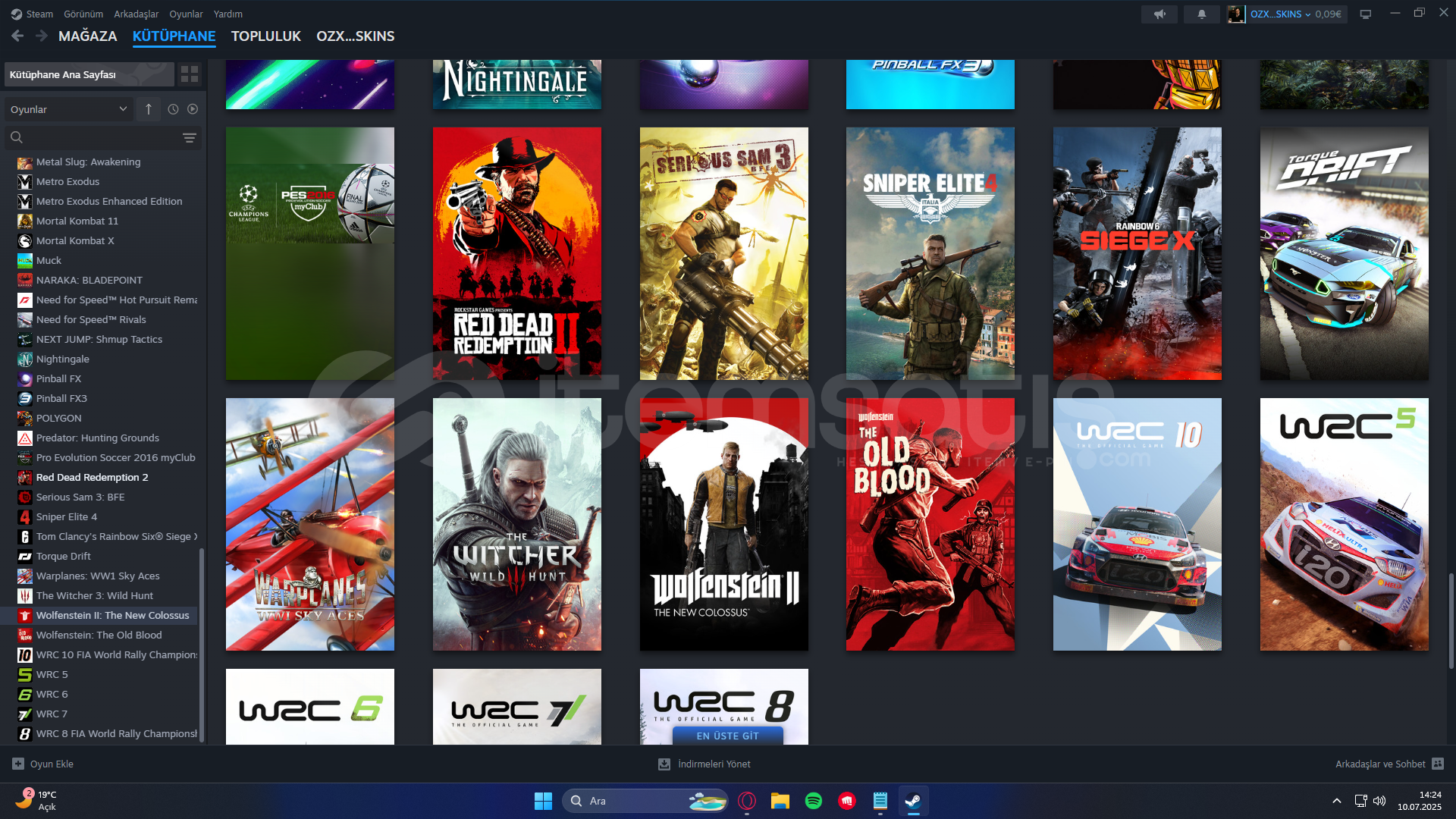Open Wolfenstein II New Colossus cover

tap(724, 524)
